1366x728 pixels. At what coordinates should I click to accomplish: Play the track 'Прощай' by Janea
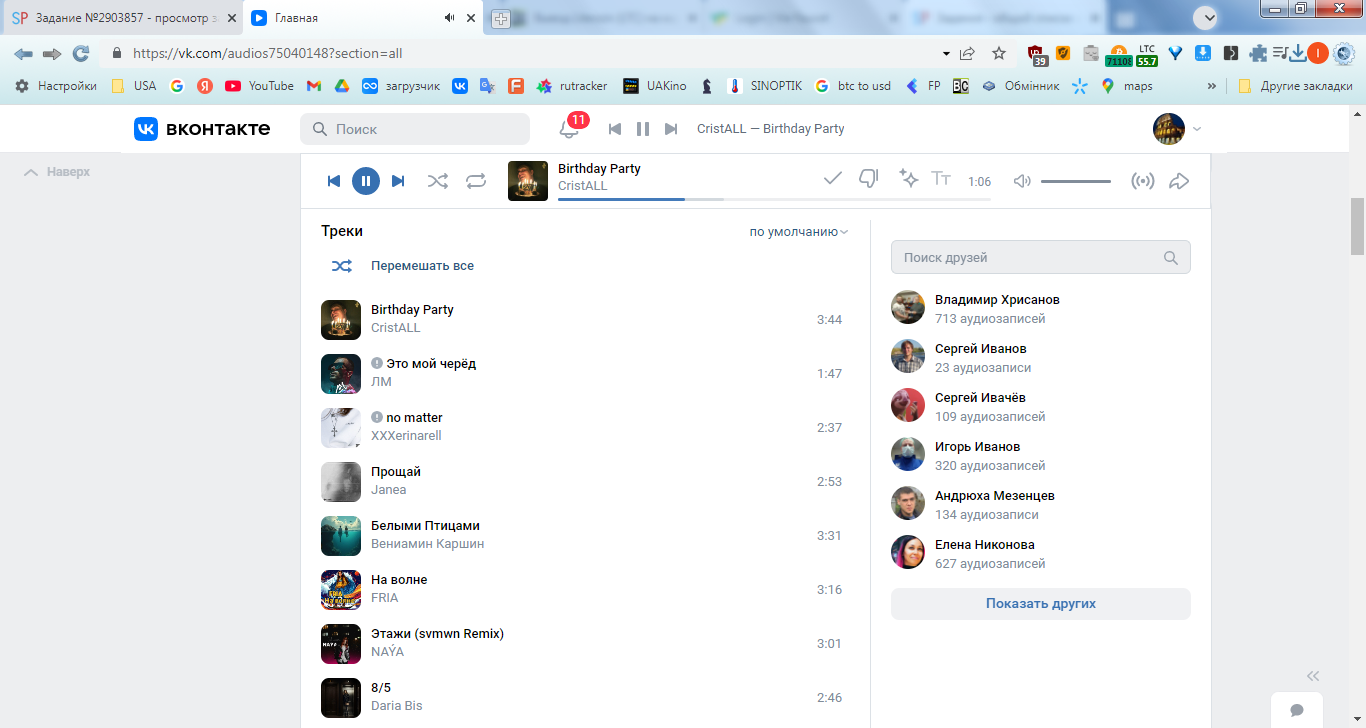pos(341,481)
